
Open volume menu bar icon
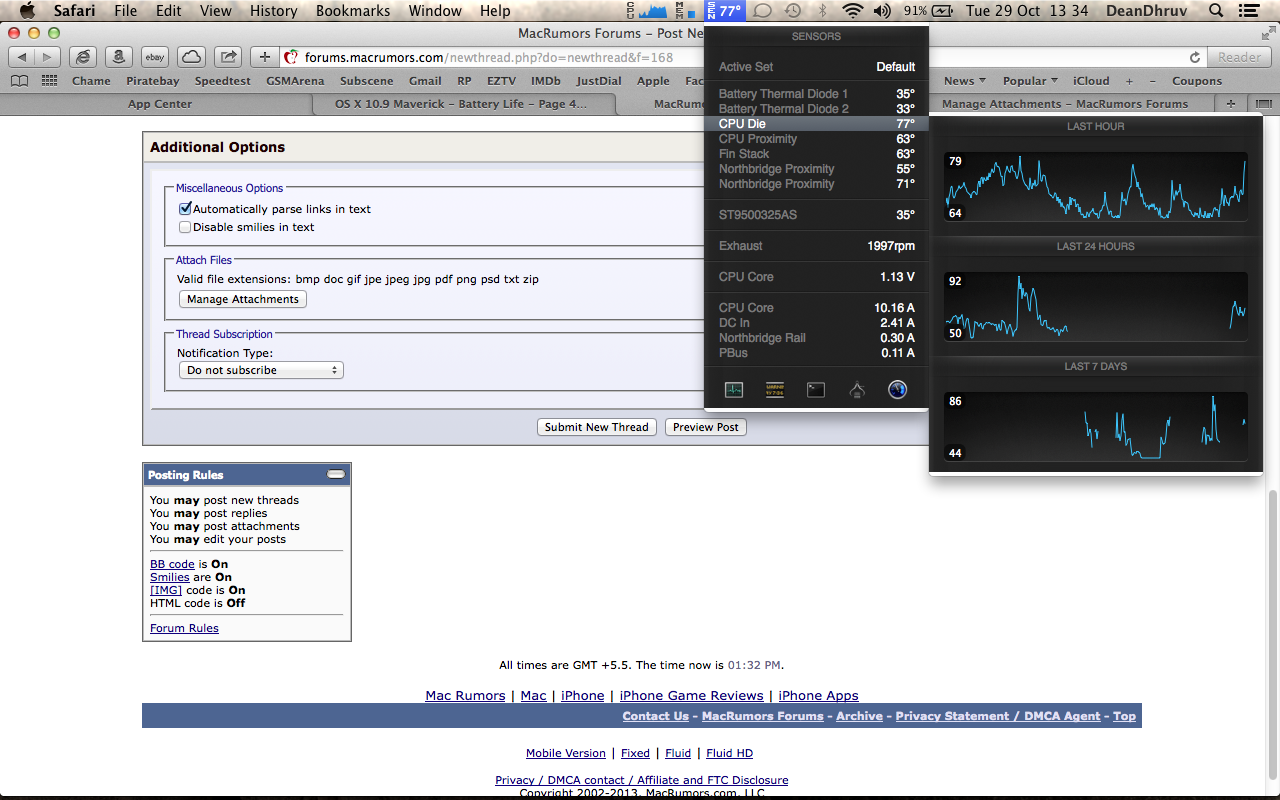[x=882, y=10]
